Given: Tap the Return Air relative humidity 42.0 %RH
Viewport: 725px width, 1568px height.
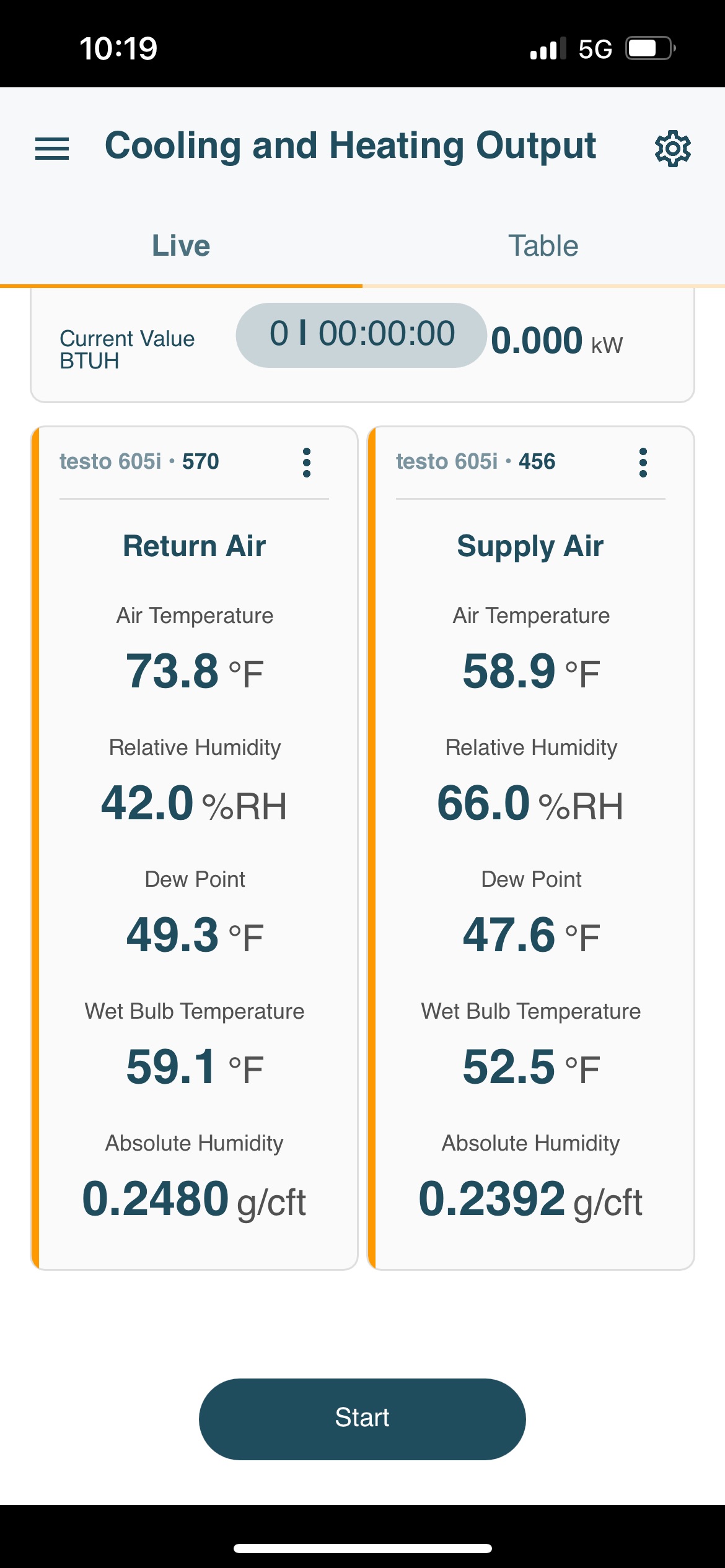Looking at the screenshot, I should click(194, 804).
